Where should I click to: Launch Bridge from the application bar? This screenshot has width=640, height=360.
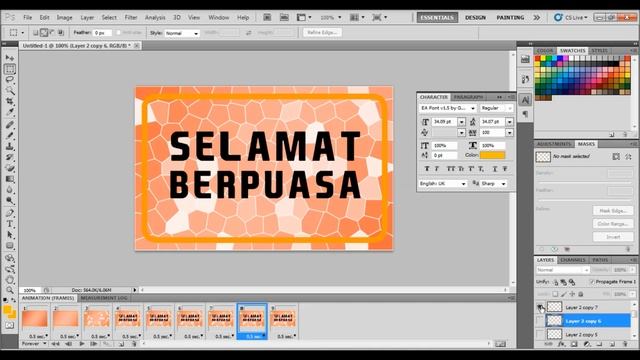click(267, 17)
